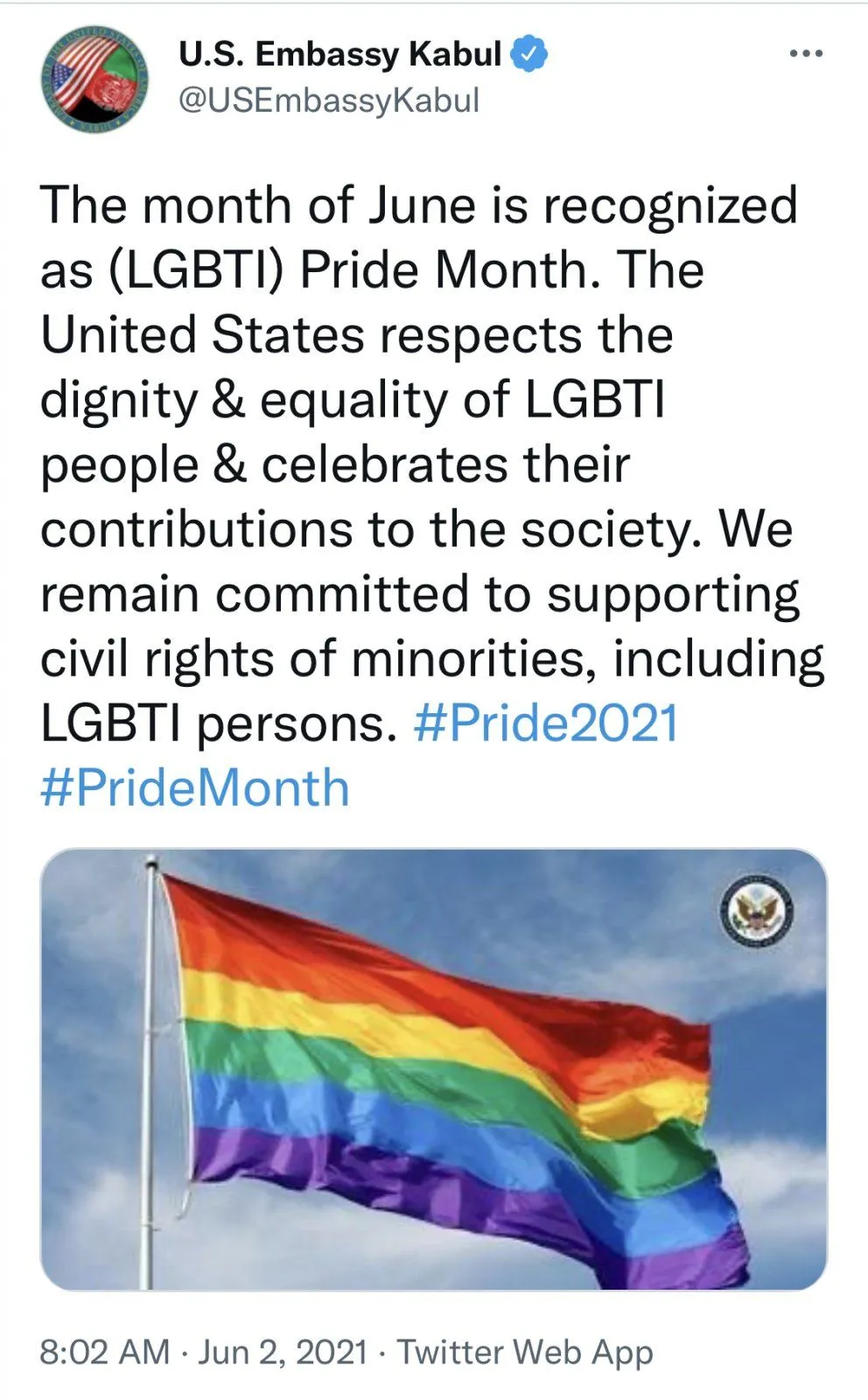This screenshot has height=1400, width=868.
Task: Open the #Pride2021 hashtag
Action: (546, 724)
